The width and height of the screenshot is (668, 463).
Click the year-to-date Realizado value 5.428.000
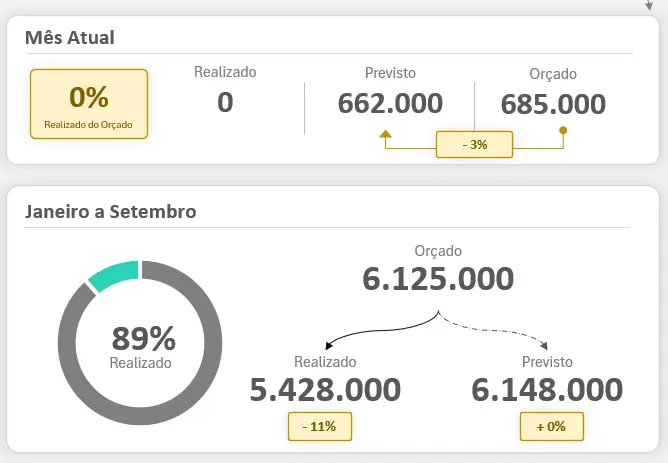pyautogui.click(x=326, y=389)
